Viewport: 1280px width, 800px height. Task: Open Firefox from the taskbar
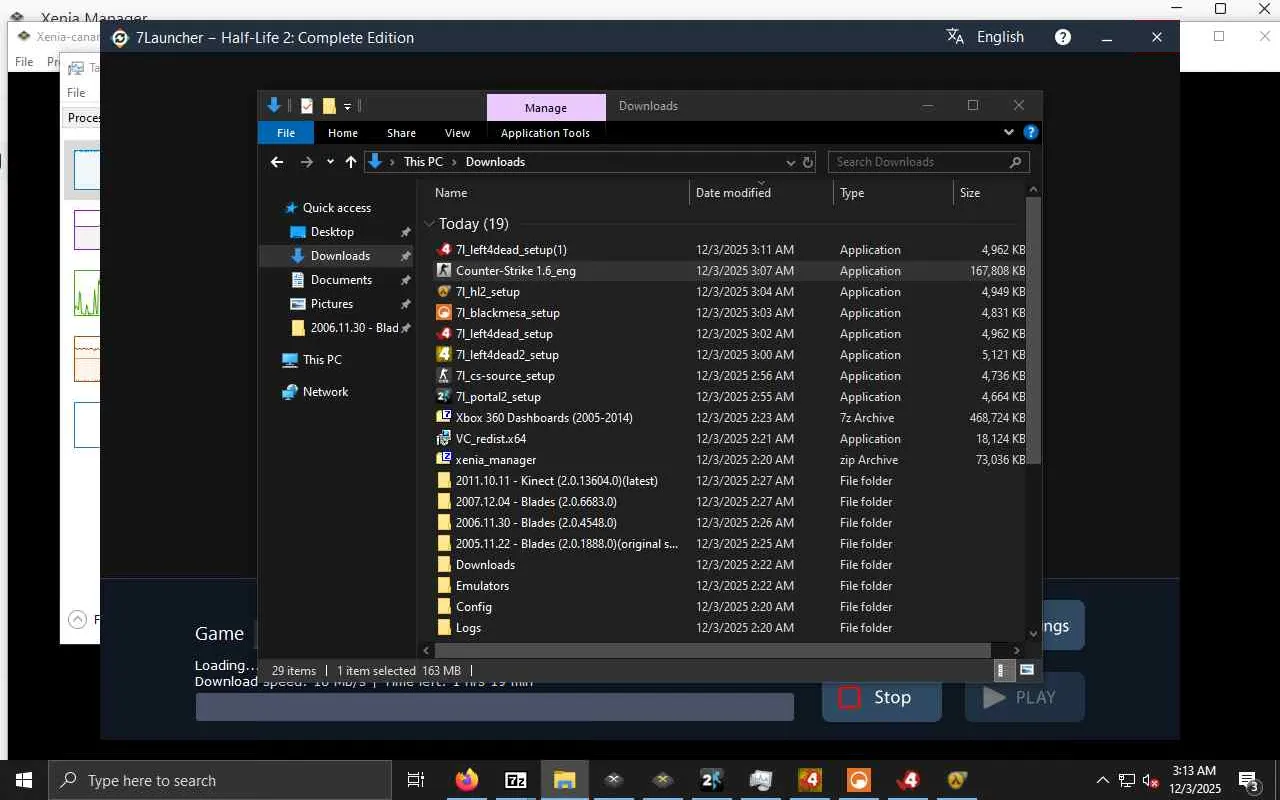pos(466,780)
